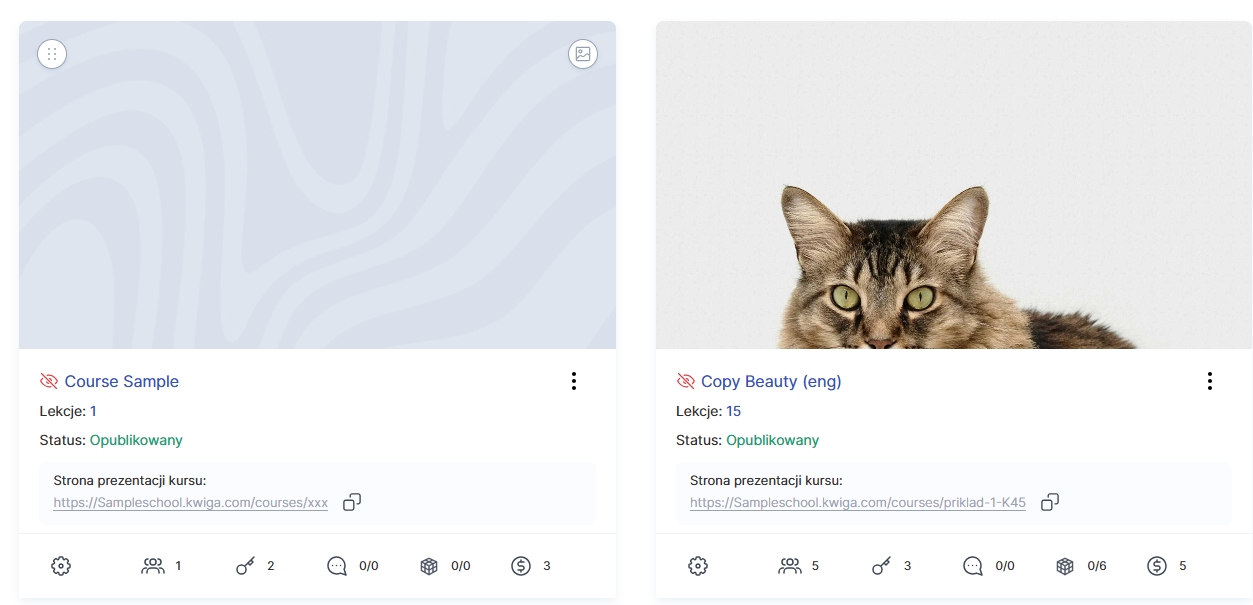Open three-dot menu for Copy Beauty (eng)

coord(1210,381)
